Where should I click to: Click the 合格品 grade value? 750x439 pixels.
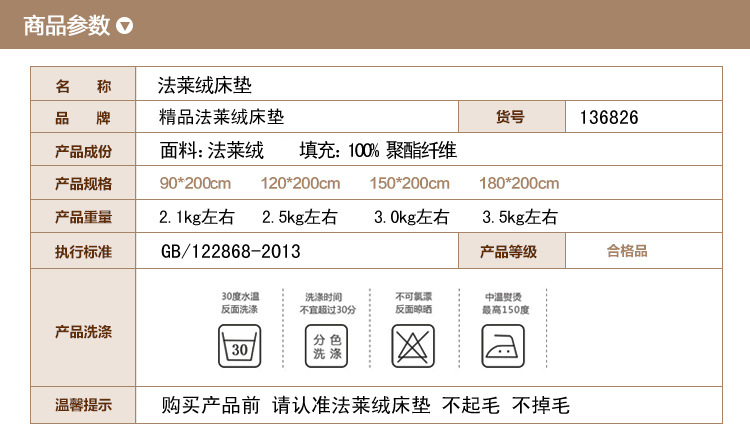click(x=627, y=251)
